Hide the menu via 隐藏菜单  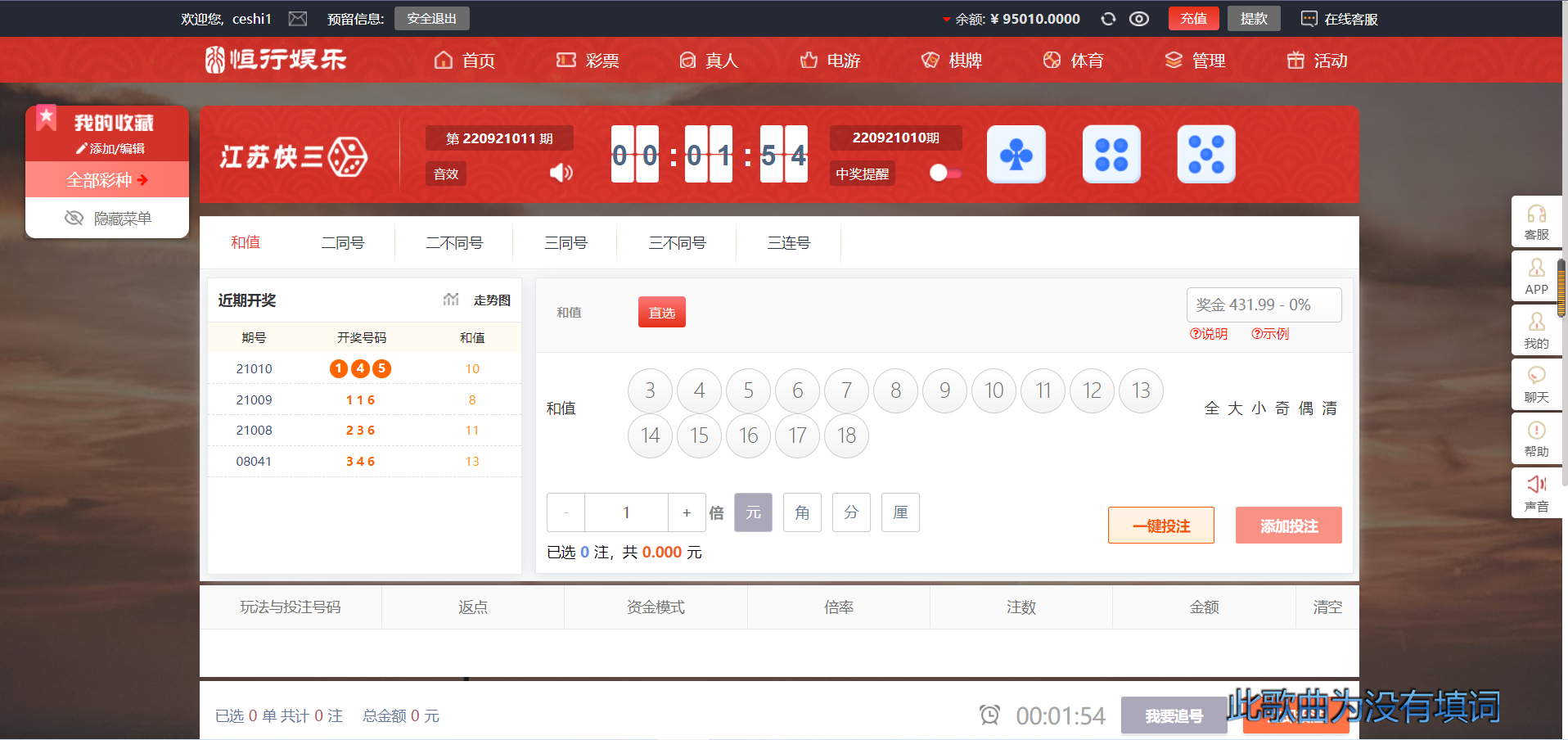[x=107, y=218]
